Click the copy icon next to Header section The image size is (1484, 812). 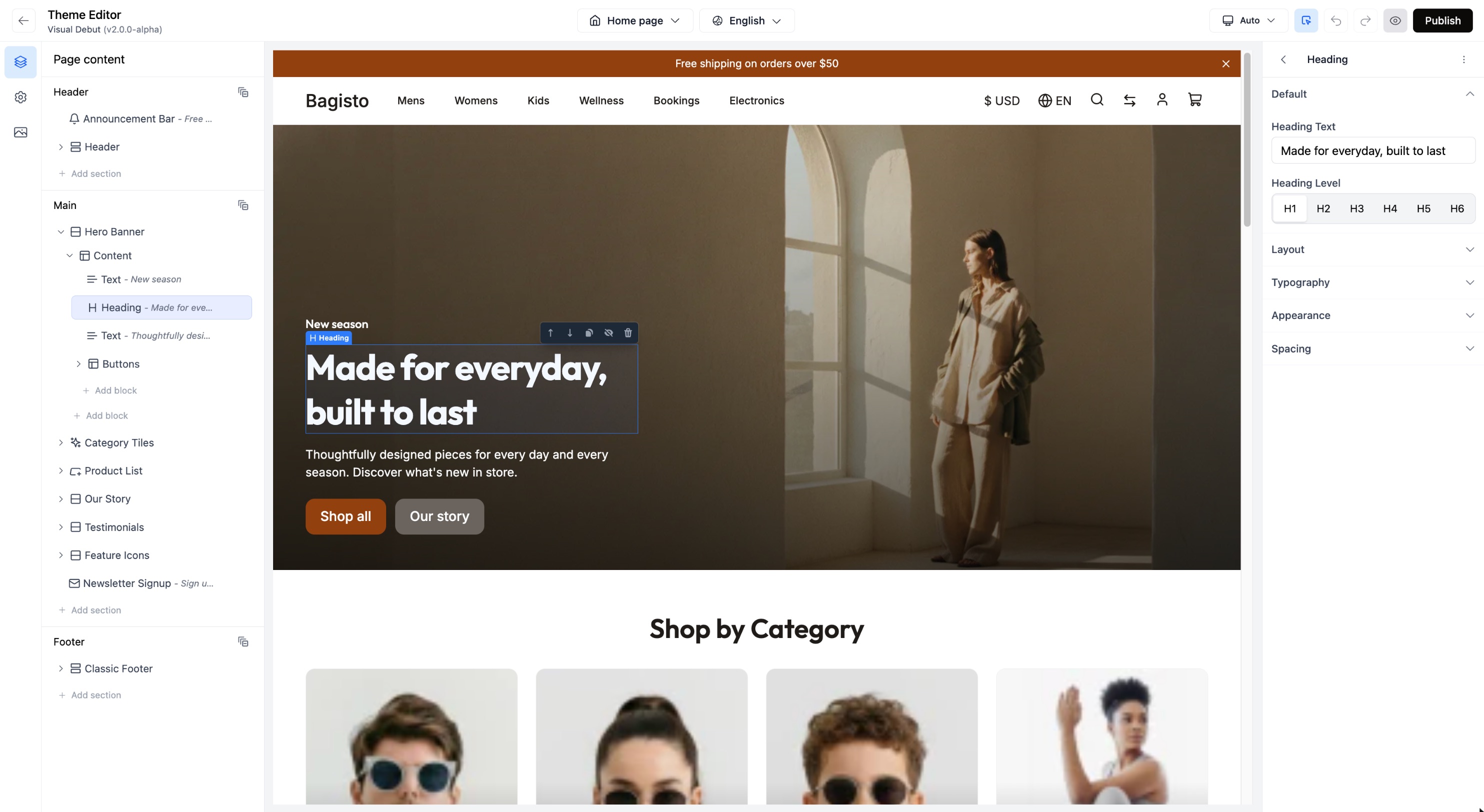click(243, 92)
